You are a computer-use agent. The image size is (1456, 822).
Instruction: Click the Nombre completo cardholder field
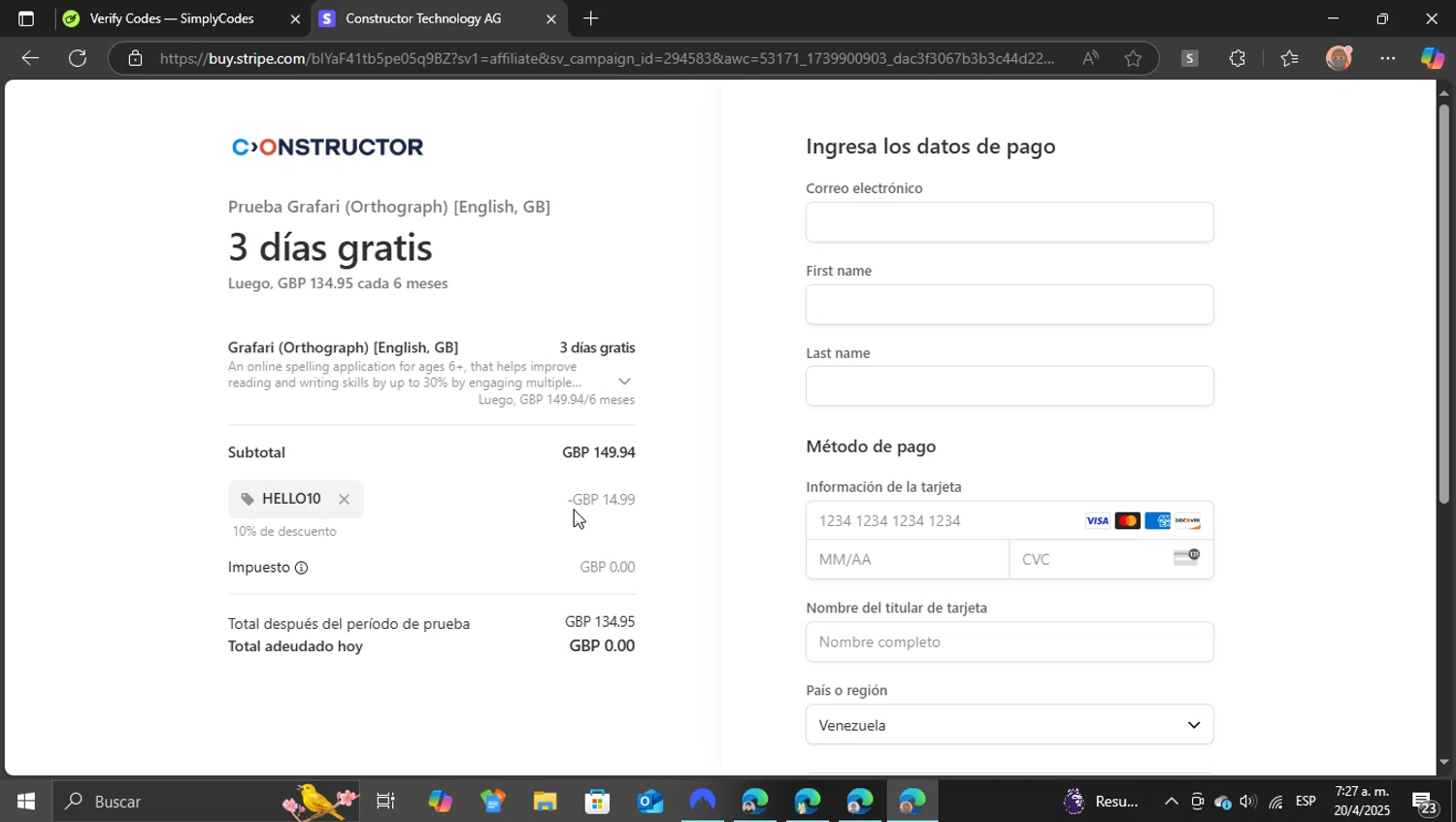[1009, 642]
